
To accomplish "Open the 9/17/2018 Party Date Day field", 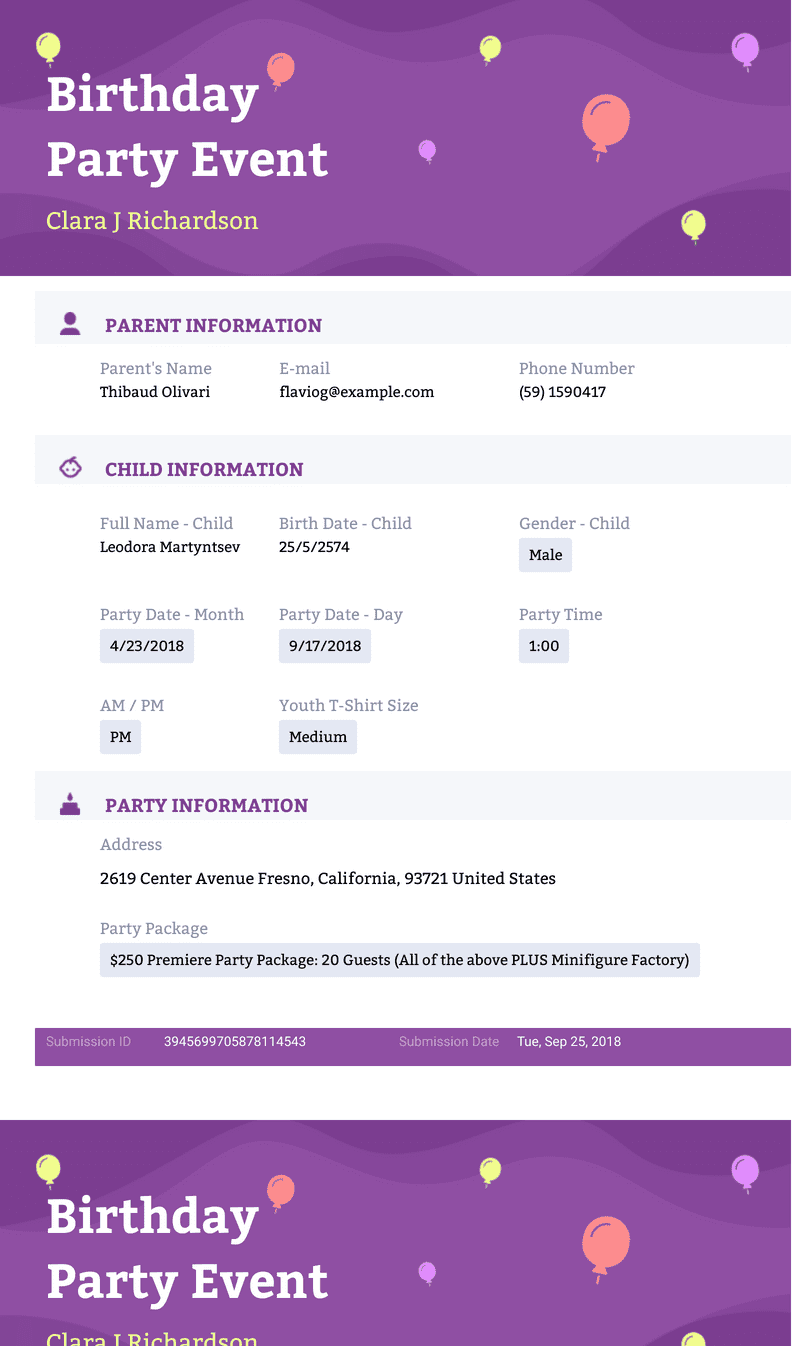I will click(325, 646).
